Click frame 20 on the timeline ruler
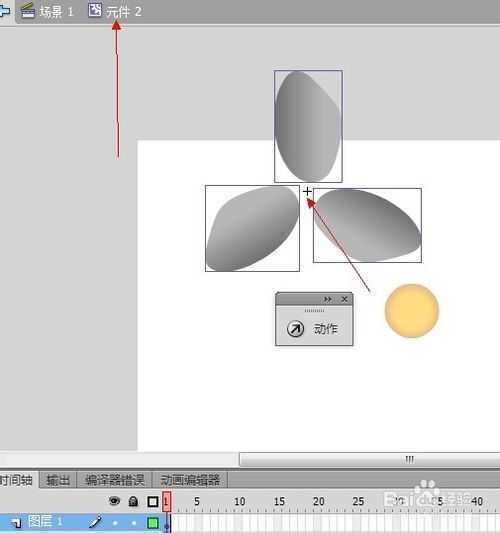Image resolution: width=500 pixels, height=533 pixels. click(318, 501)
